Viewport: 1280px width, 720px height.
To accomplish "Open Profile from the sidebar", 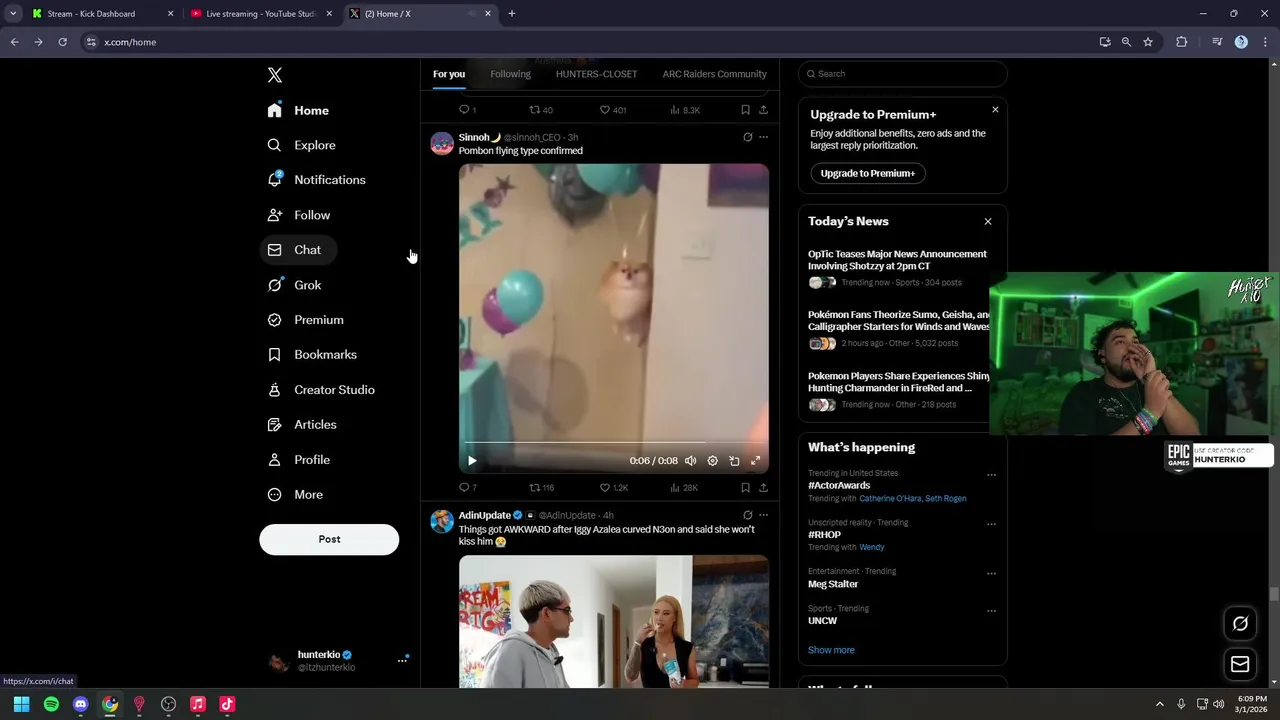I will point(299,460).
